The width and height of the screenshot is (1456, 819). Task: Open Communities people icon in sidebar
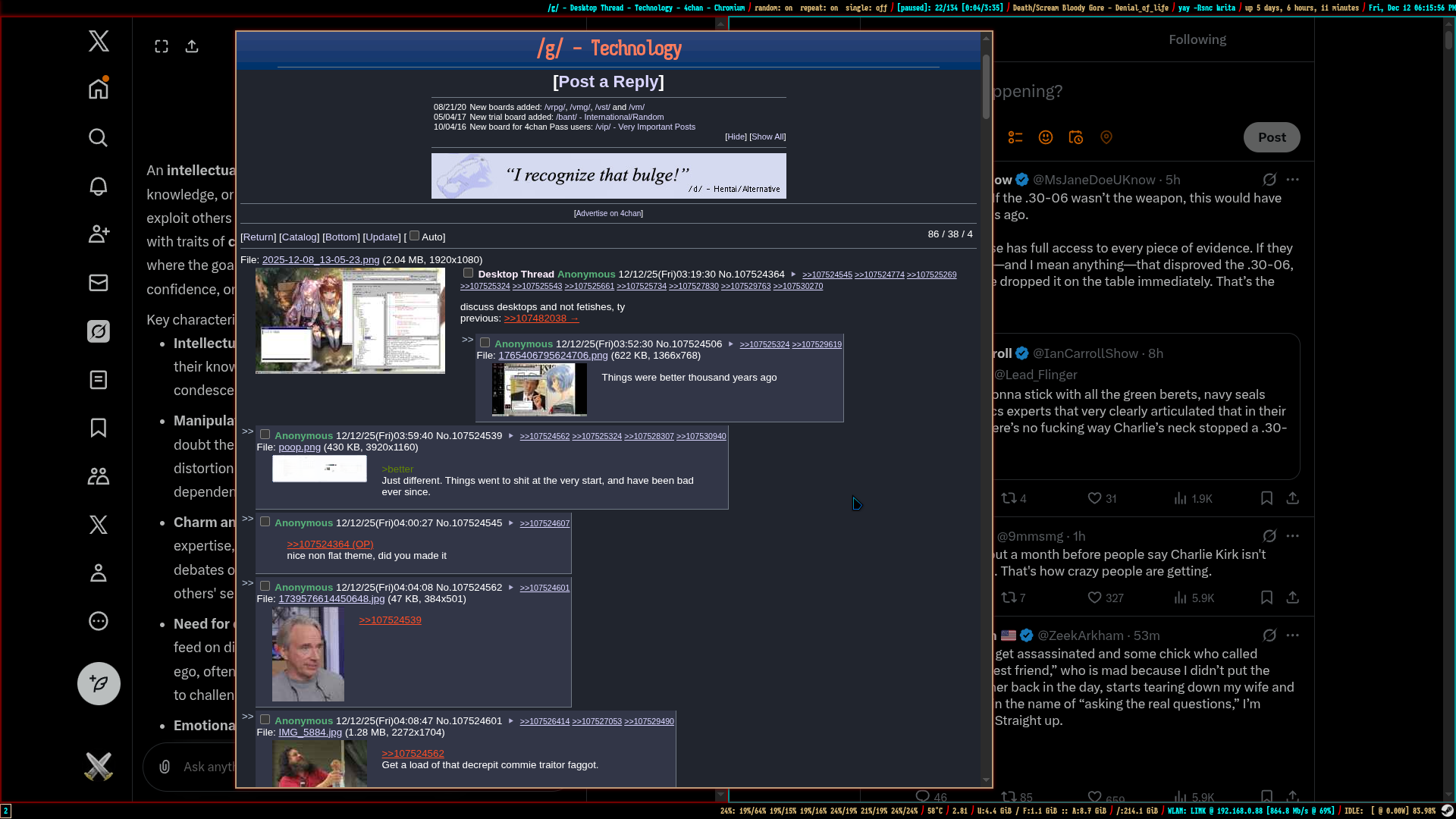[x=99, y=476]
